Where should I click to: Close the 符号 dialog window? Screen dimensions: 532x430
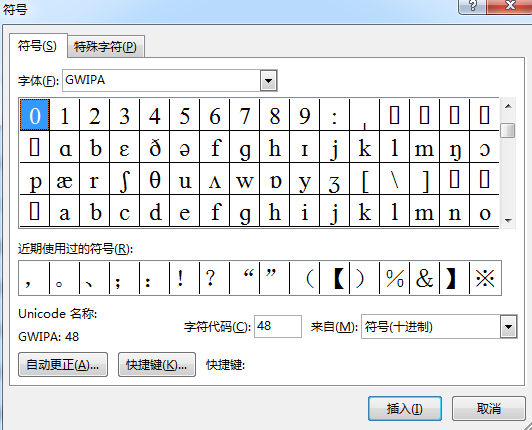[510, 6]
